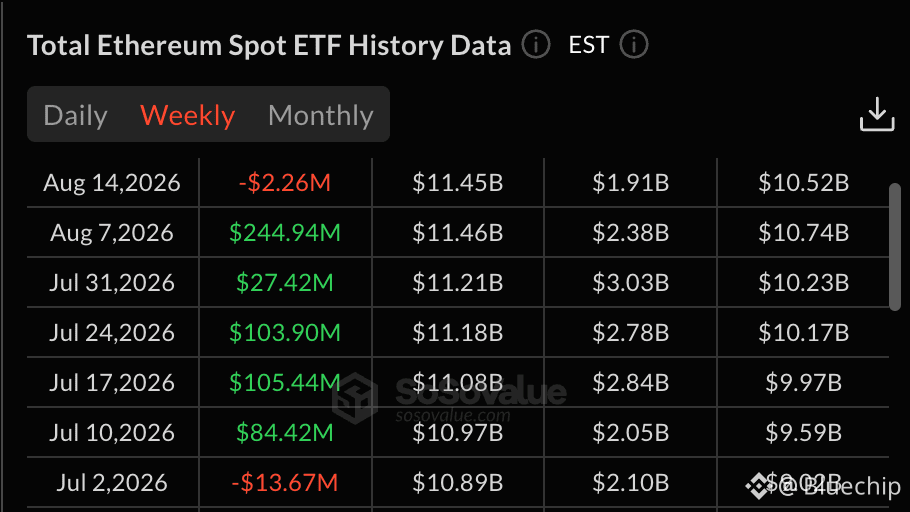Switch to the Monthly tab
Image resolution: width=910 pixels, height=512 pixels.
pos(320,115)
